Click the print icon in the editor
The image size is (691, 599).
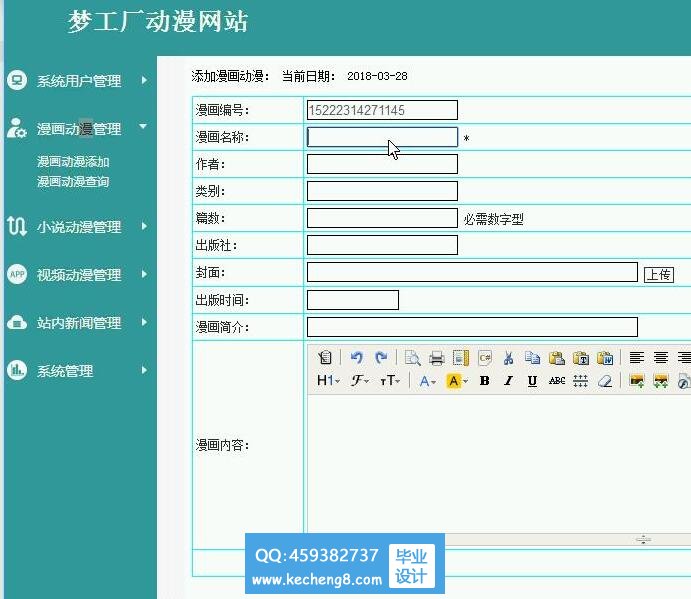(x=437, y=357)
